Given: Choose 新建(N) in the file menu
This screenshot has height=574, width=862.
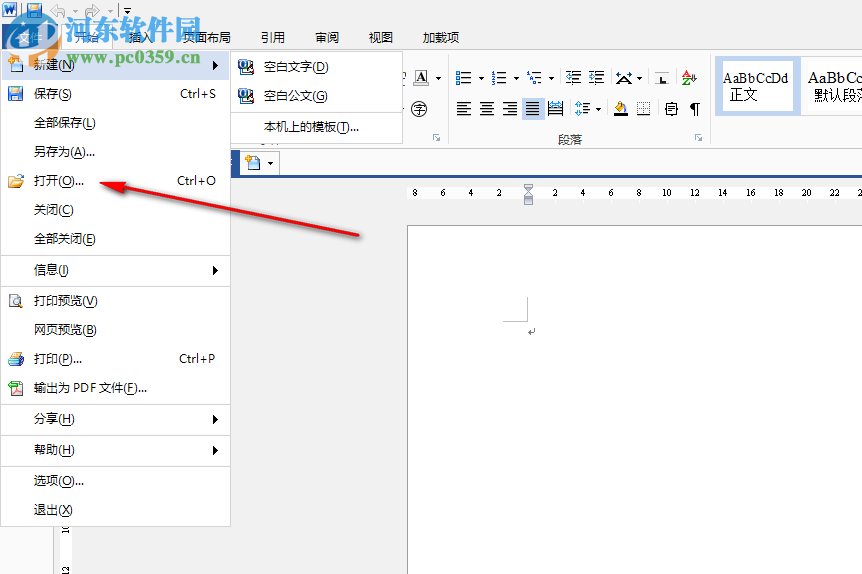Looking at the screenshot, I should (x=115, y=65).
